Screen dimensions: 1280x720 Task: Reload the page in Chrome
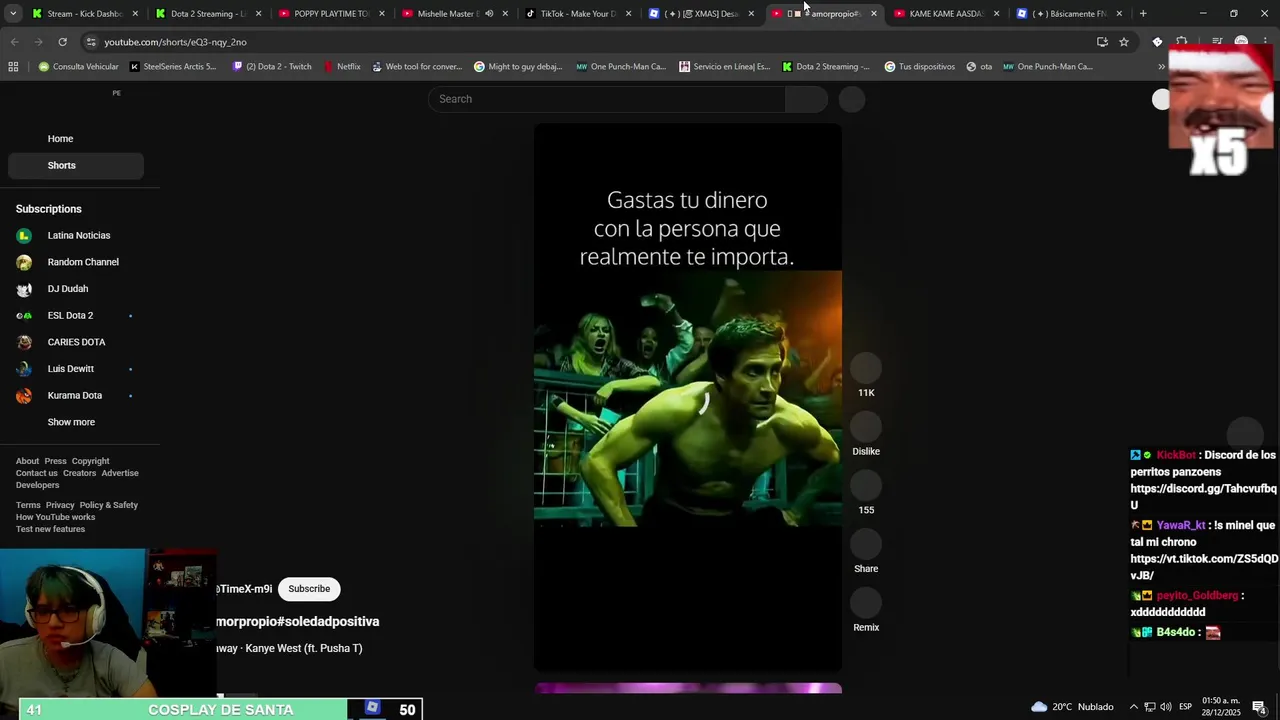pyautogui.click(x=62, y=42)
